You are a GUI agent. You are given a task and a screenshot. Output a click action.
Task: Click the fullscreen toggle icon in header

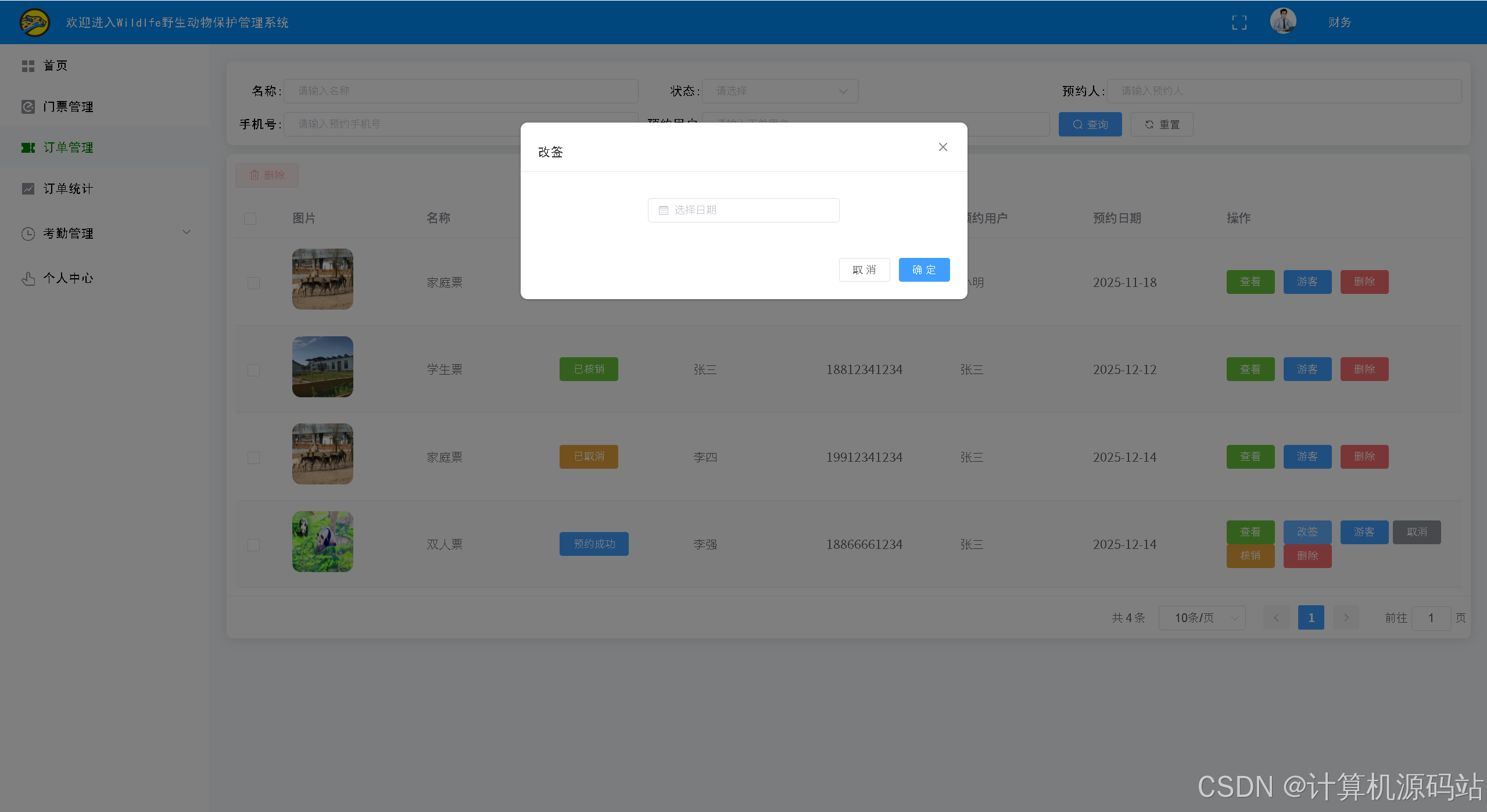[x=1239, y=22]
